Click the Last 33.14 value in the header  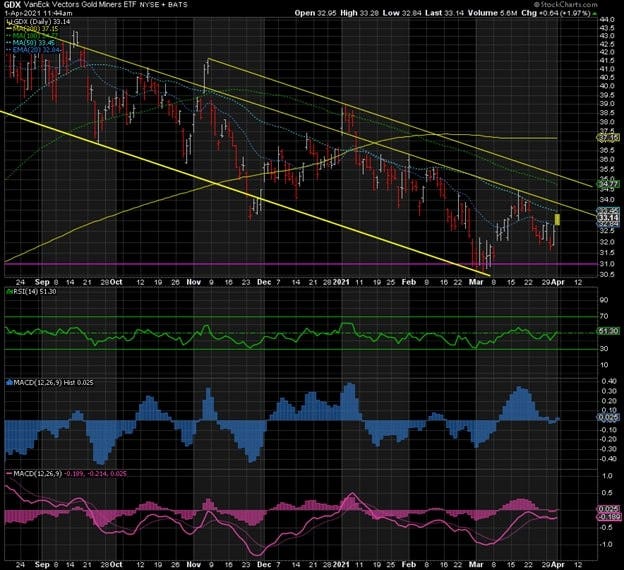[445, 13]
